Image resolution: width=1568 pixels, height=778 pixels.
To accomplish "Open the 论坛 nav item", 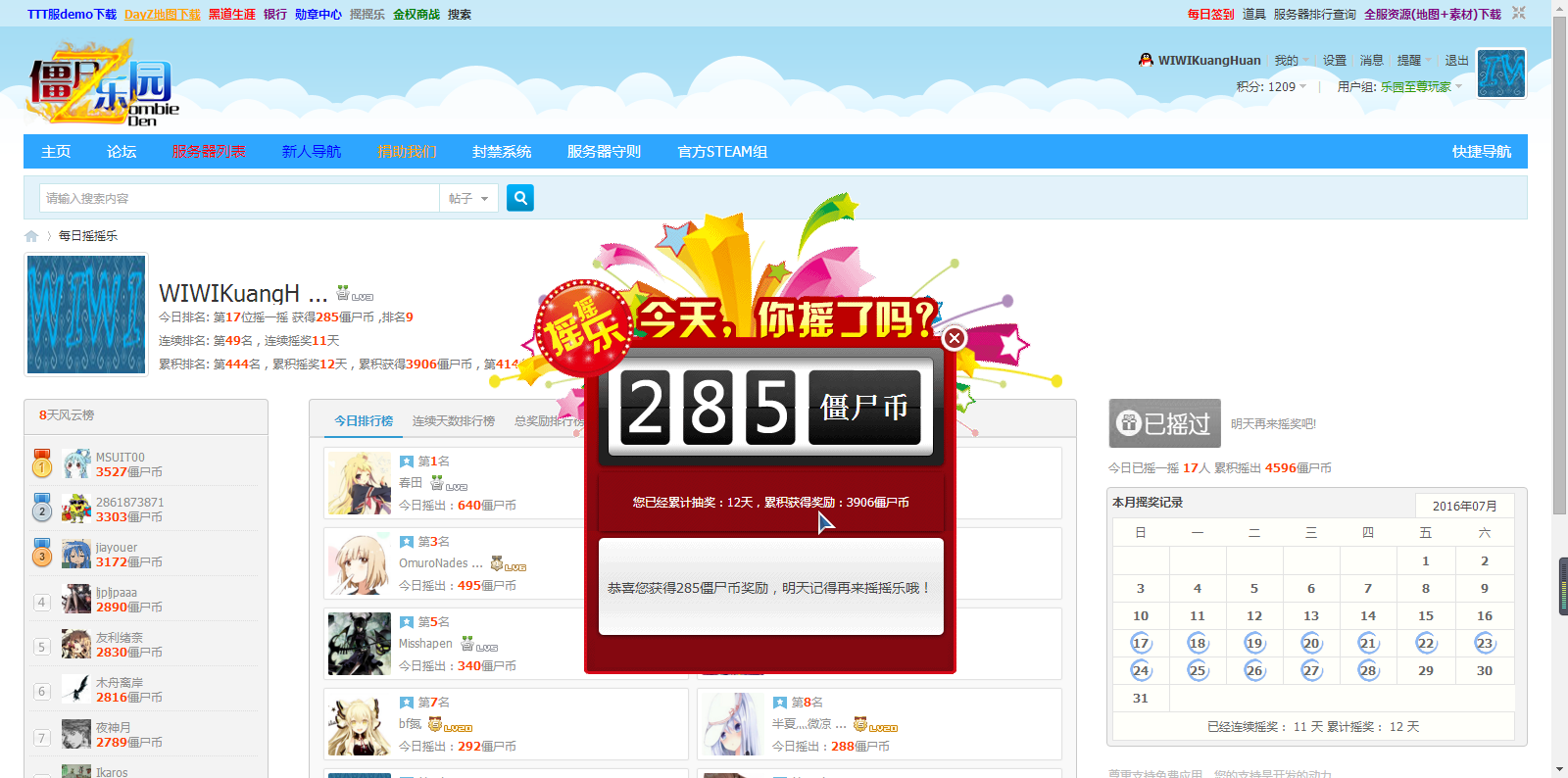I will (122, 152).
